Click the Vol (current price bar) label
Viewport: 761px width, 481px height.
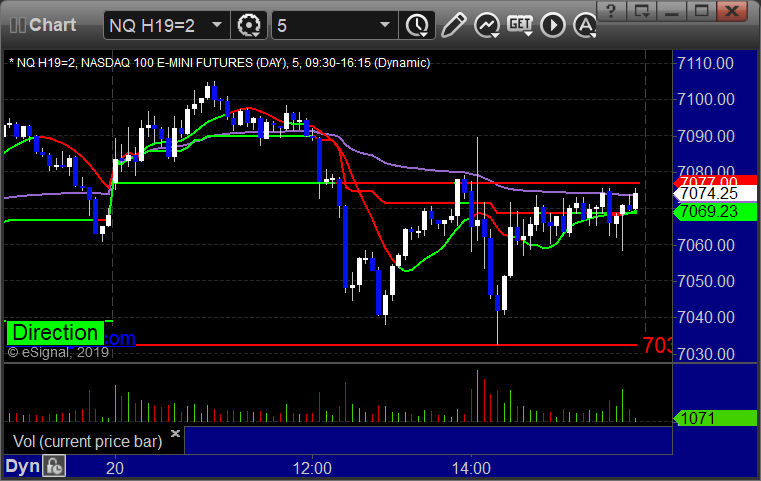pos(87,441)
